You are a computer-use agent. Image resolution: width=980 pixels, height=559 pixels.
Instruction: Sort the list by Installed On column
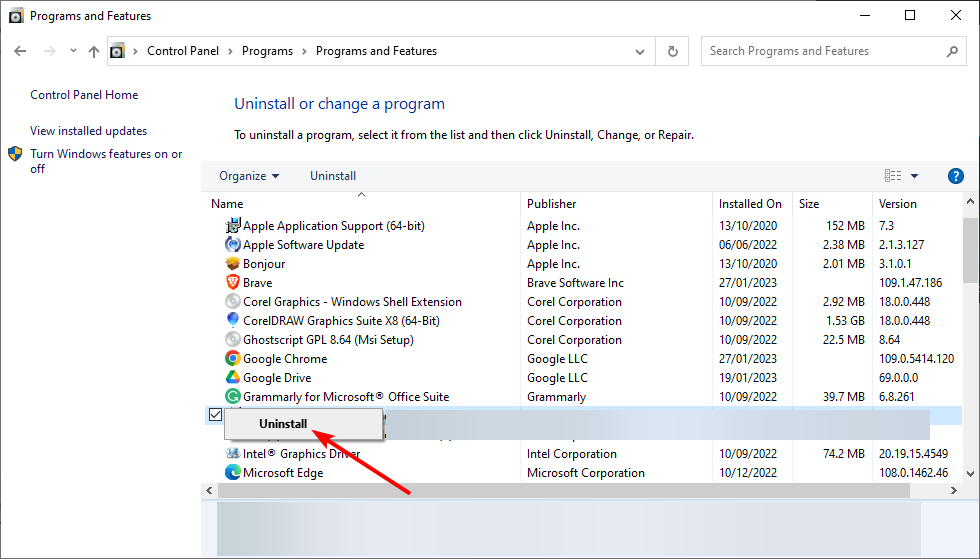point(752,204)
